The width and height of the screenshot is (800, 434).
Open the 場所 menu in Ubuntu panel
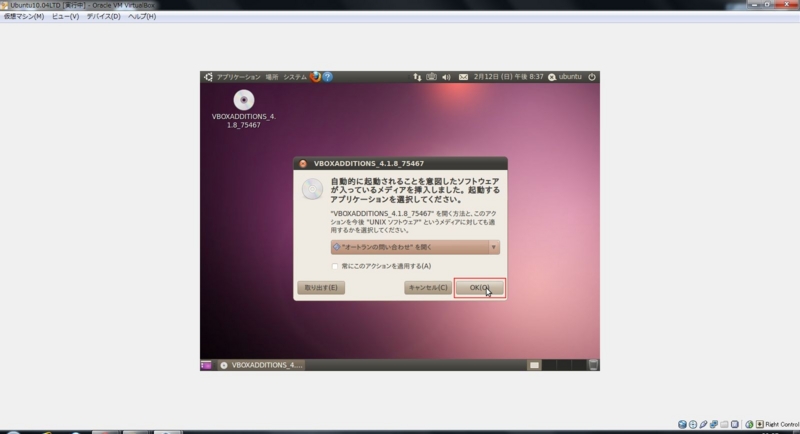click(272, 77)
